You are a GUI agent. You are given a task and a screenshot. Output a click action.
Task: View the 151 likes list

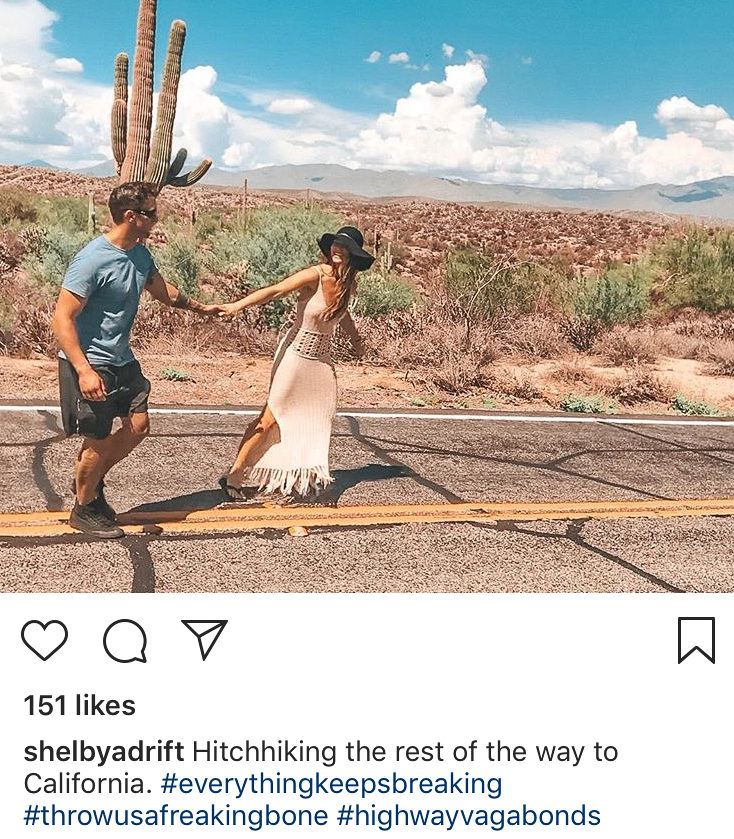pos(79,705)
